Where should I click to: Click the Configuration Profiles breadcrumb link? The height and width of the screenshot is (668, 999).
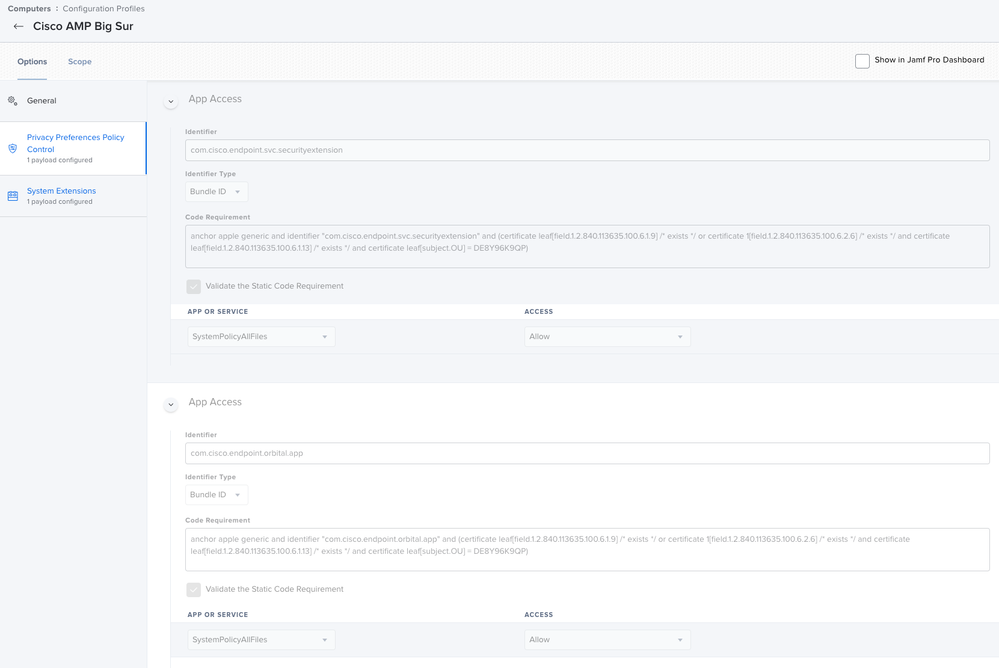point(103,9)
